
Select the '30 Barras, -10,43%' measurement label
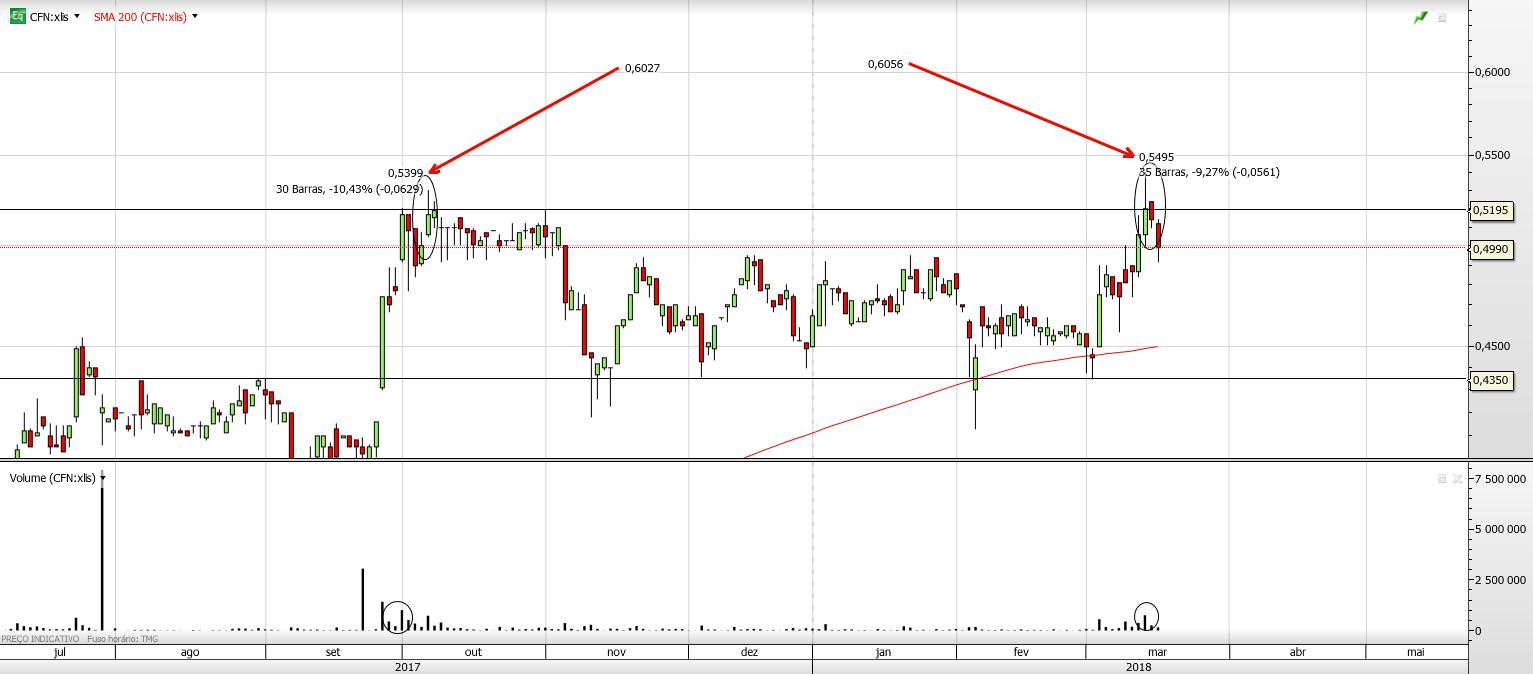coord(349,189)
